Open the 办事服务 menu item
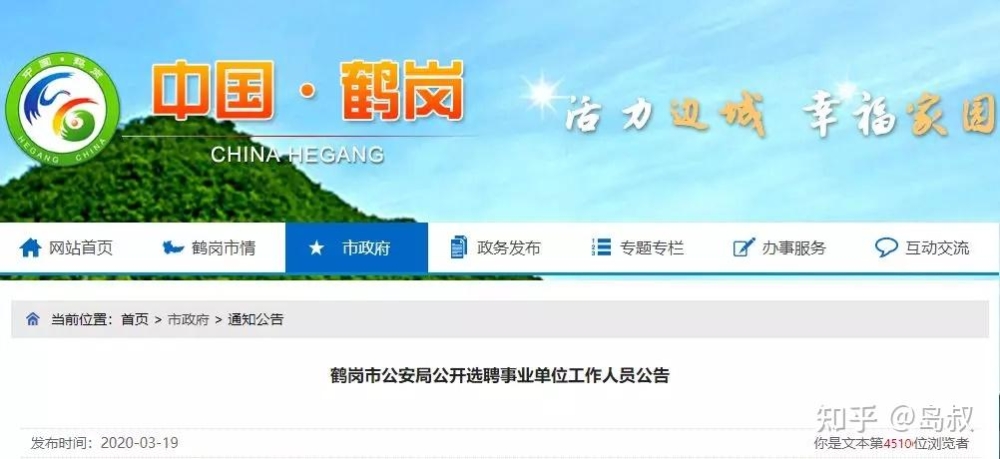This screenshot has width=1000, height=459. [779, 248]
